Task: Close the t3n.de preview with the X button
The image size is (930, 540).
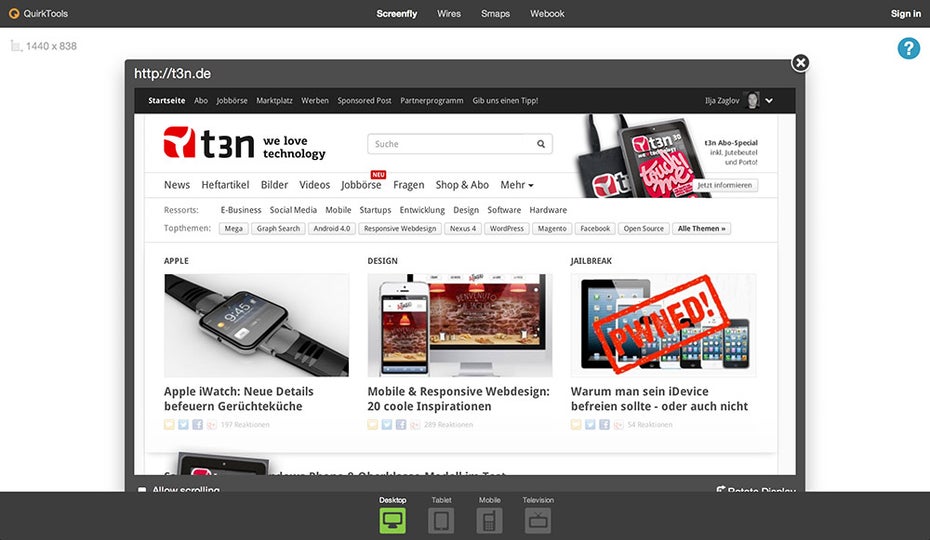Action: [800, 62]
